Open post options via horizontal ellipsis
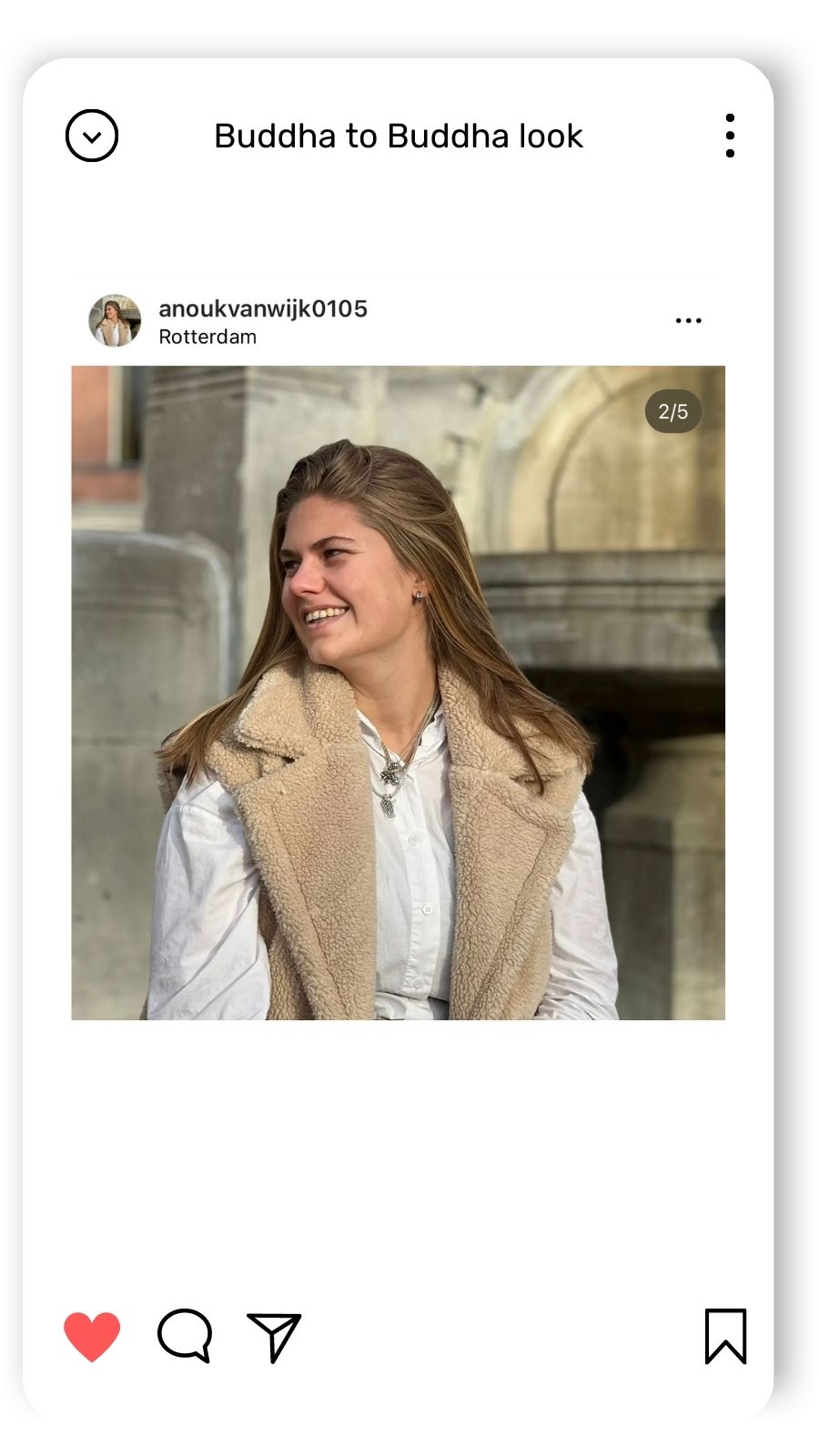Screen dimensions: 819x1456 click(x=689, y=320)
